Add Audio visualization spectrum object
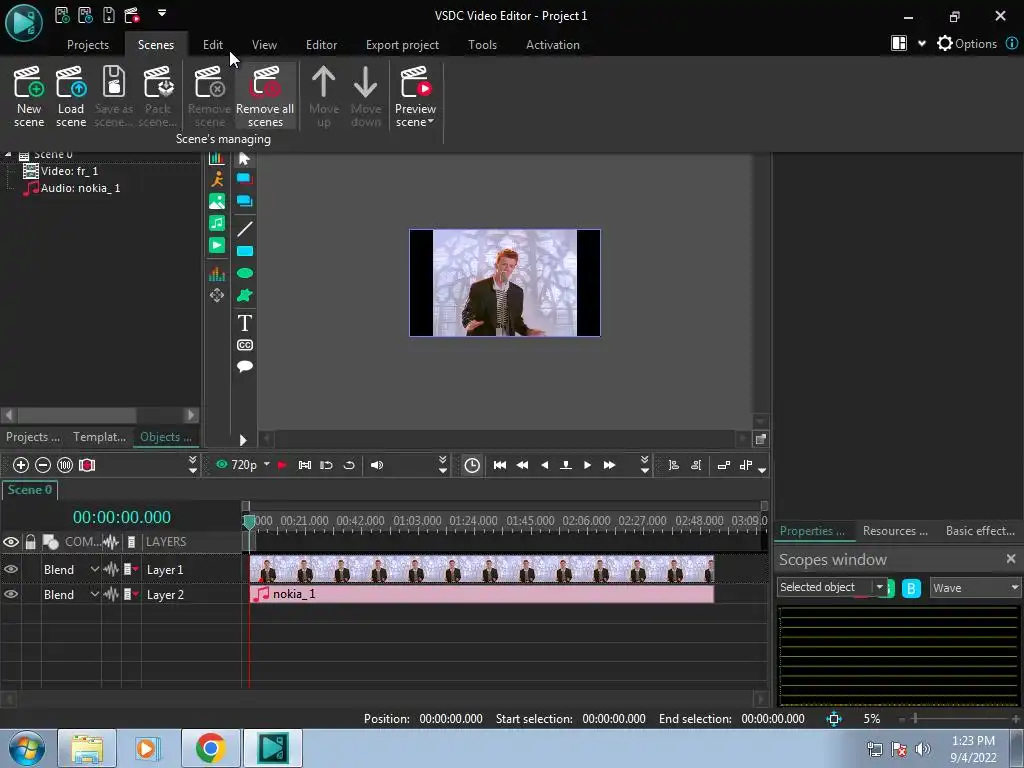The height and width of the screenshot is (768, 1024). (x=217, y=274)
